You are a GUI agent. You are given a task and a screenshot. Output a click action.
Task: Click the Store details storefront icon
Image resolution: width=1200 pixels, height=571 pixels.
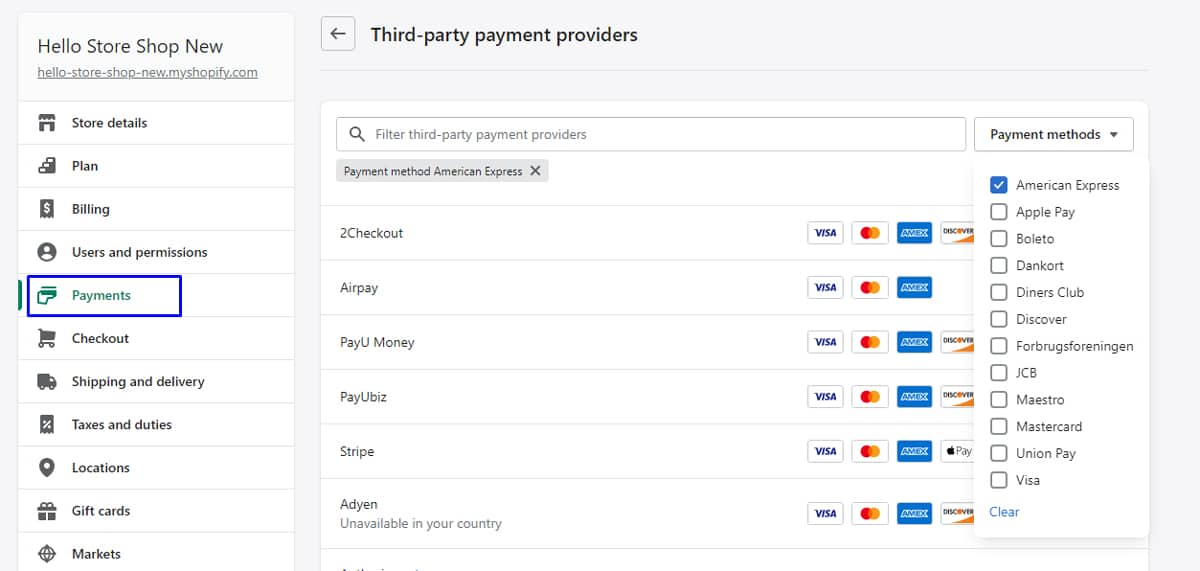pos(46,123)
